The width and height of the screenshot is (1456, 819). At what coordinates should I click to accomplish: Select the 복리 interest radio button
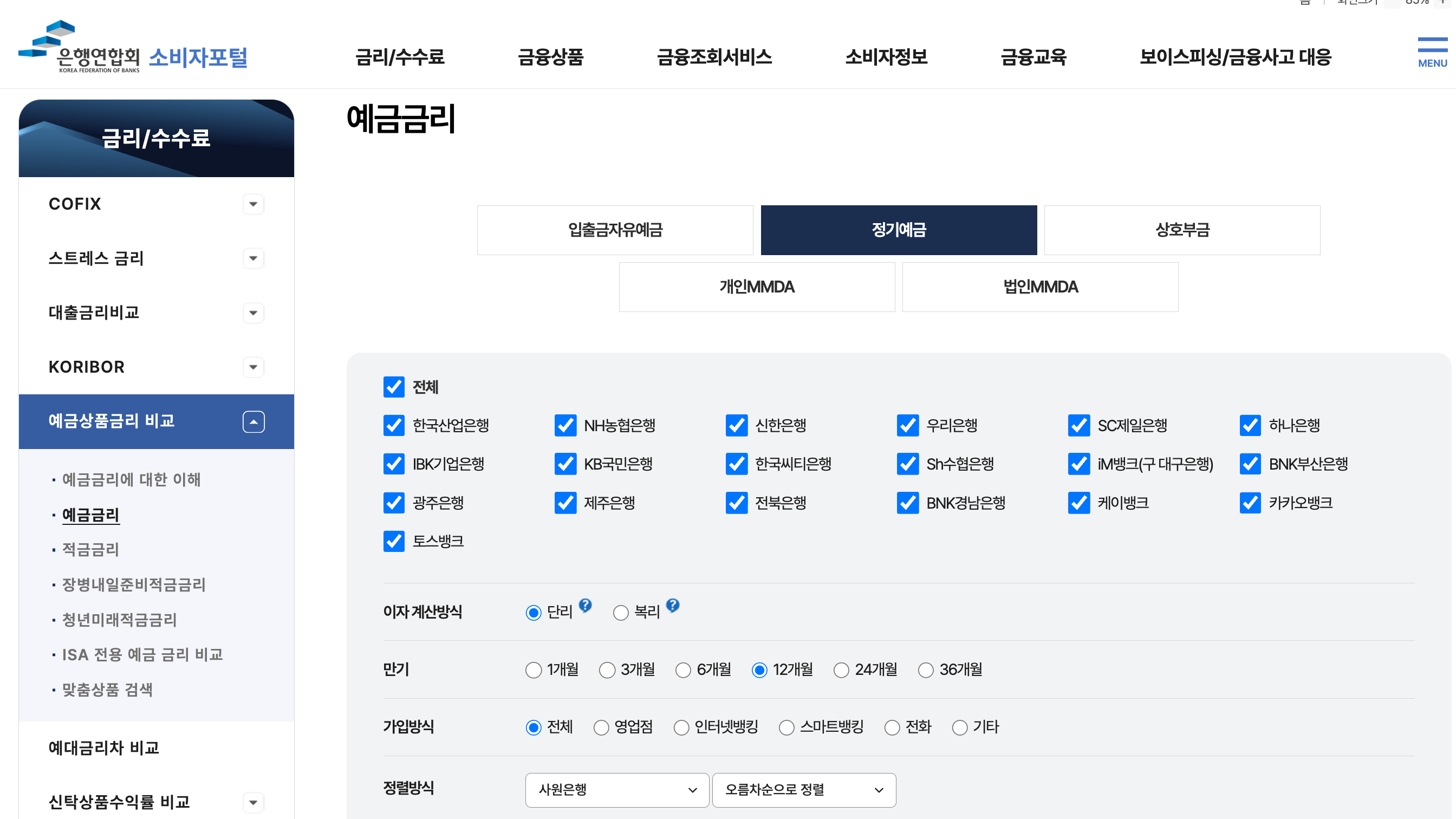pos(621,613)
